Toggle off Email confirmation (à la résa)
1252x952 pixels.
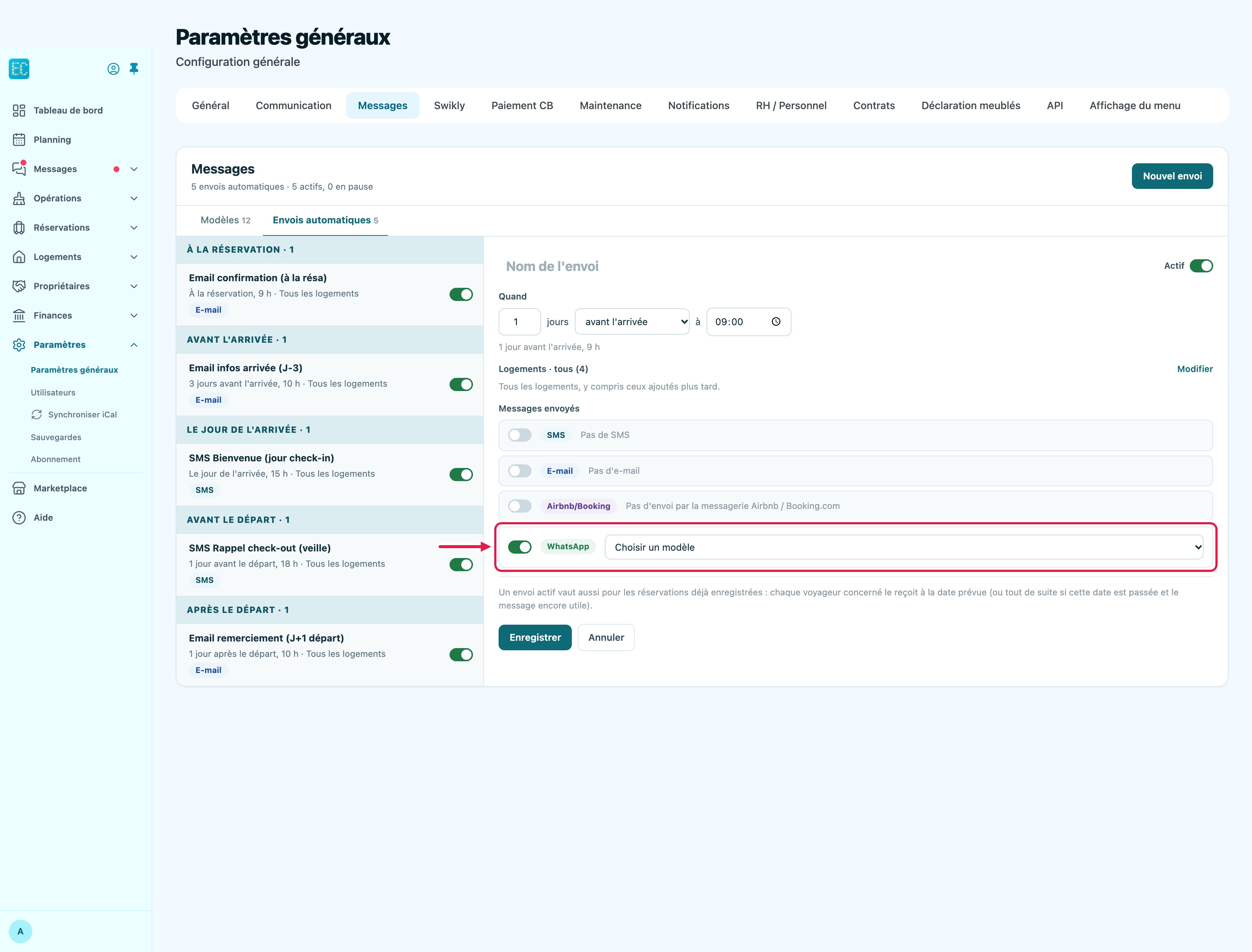[461, 294]
